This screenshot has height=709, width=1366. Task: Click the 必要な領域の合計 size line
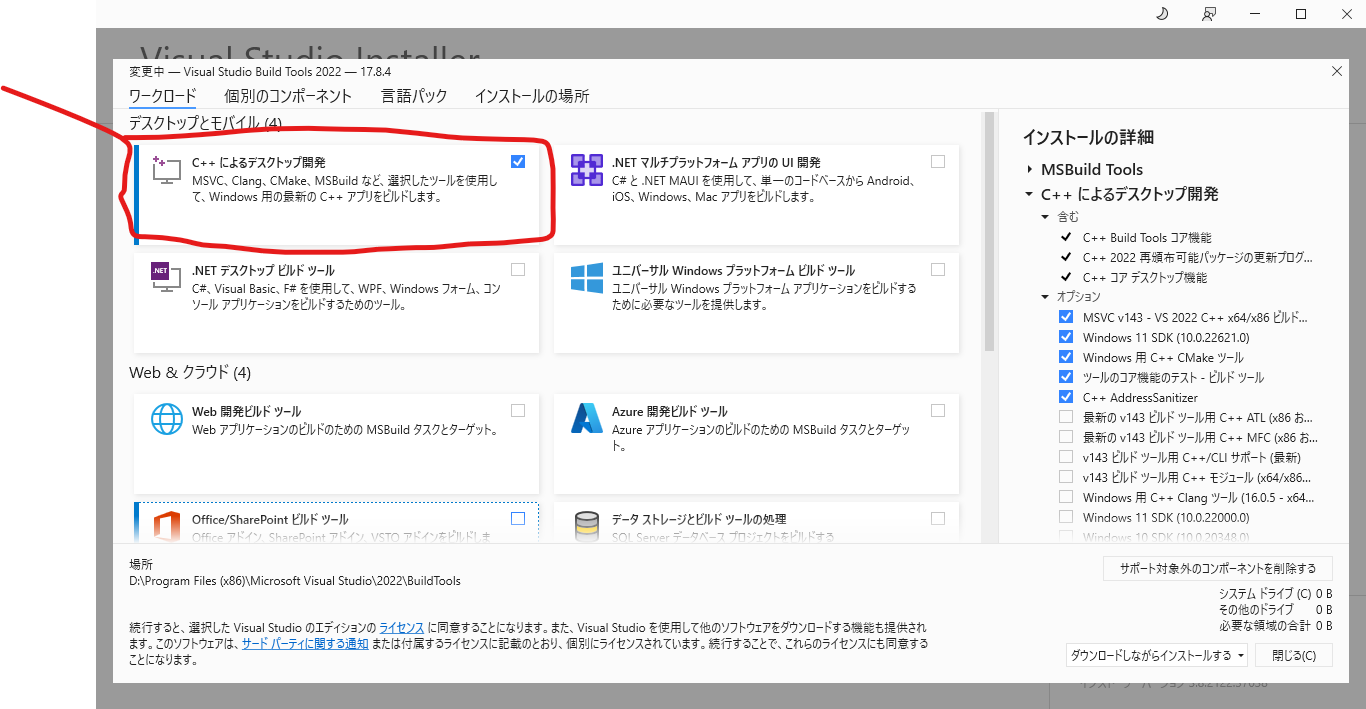1275,625
